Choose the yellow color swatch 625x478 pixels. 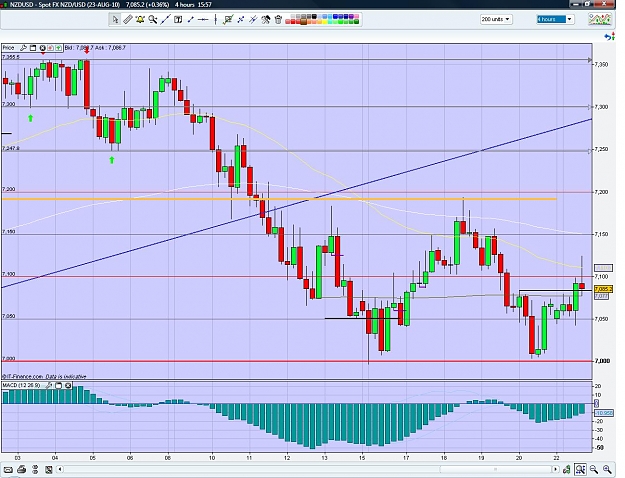325,22
